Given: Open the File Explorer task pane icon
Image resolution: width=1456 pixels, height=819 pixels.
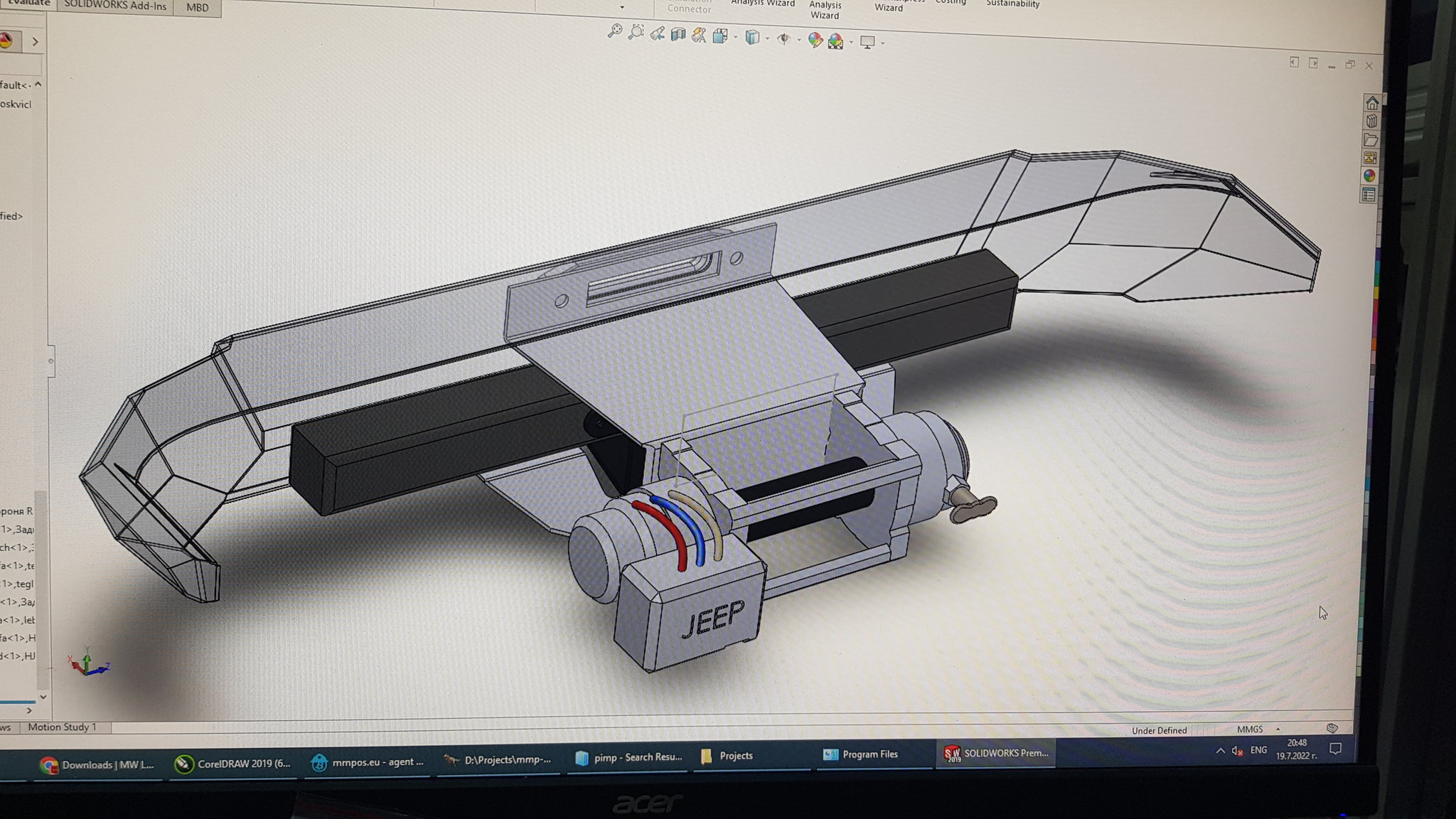Looking at the screenshot, I should [x=1371, y=139].
